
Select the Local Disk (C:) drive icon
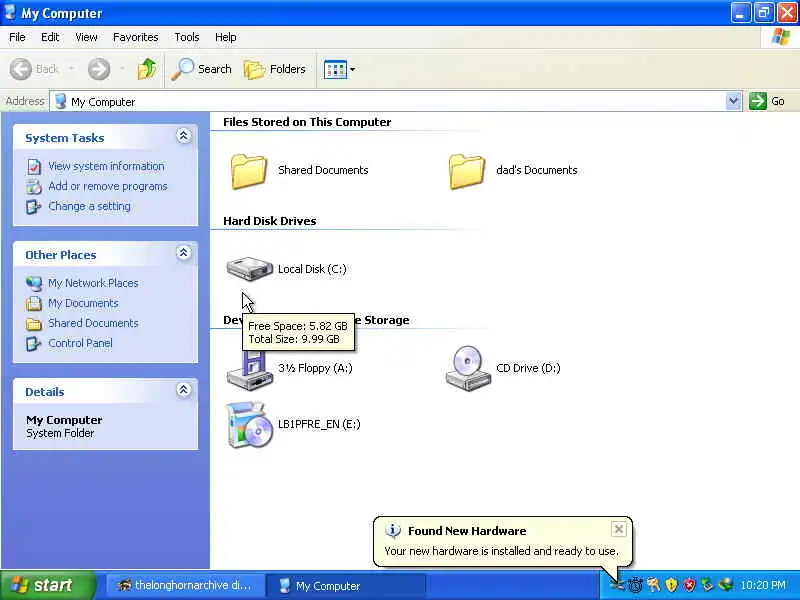pos(249,269)
